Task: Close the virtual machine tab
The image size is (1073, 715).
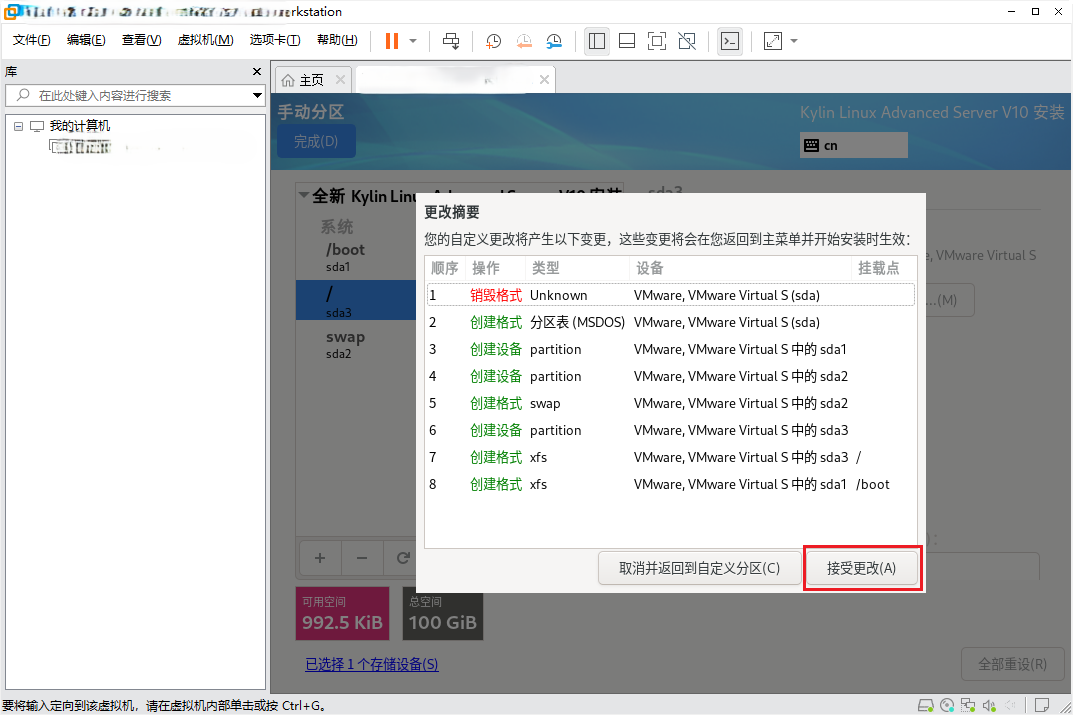Action: click(x=545, y=80)
